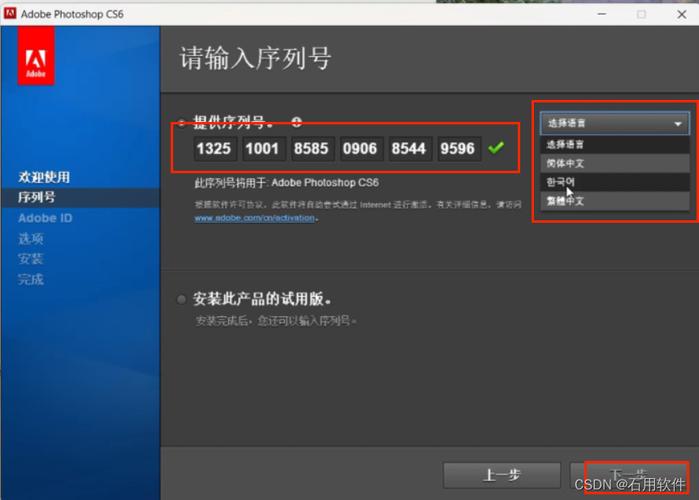Viewport: 699px width, 500px height.
Task: Choose 选择语言 entry in dropdown list
Action: pyautogui.click(x=614, y=144)
